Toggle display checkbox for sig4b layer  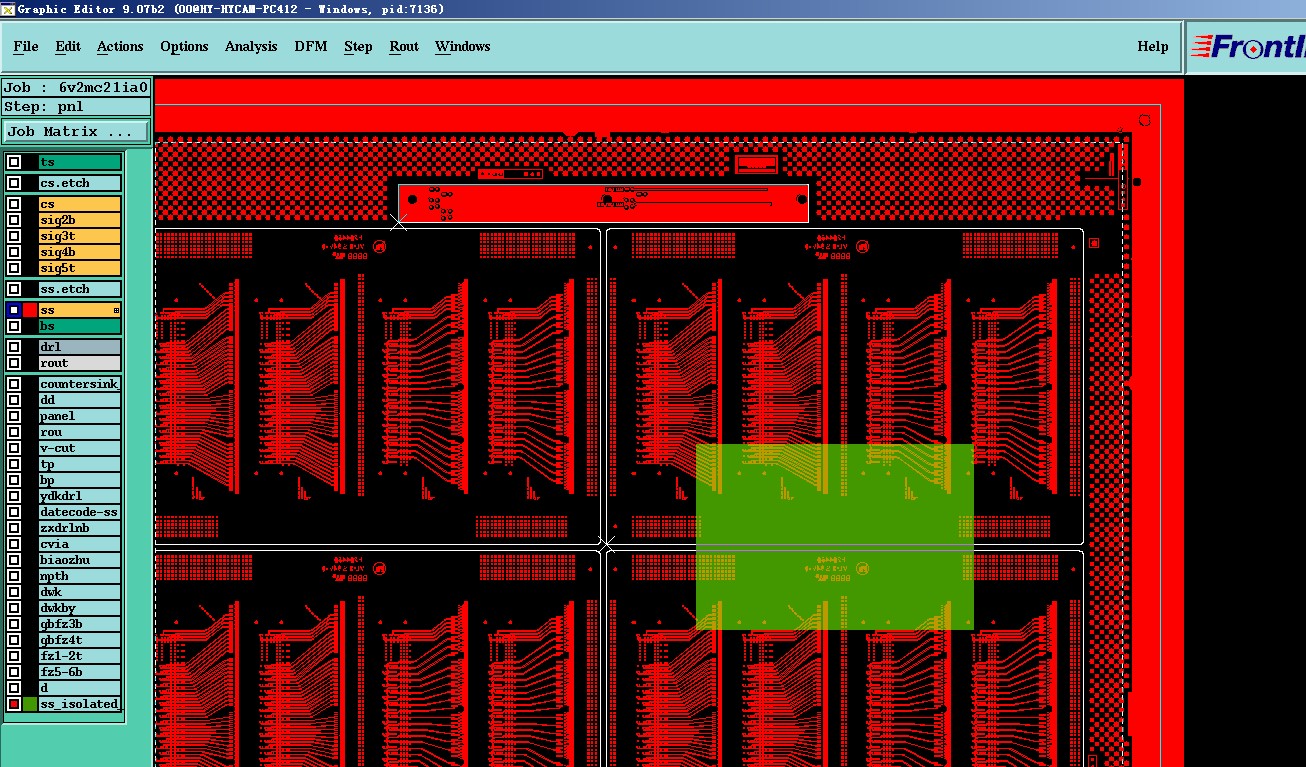tap(14, 252)
